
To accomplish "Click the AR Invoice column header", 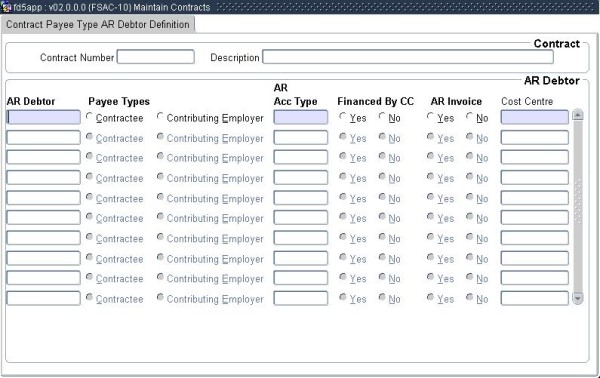I will (456, 101).
